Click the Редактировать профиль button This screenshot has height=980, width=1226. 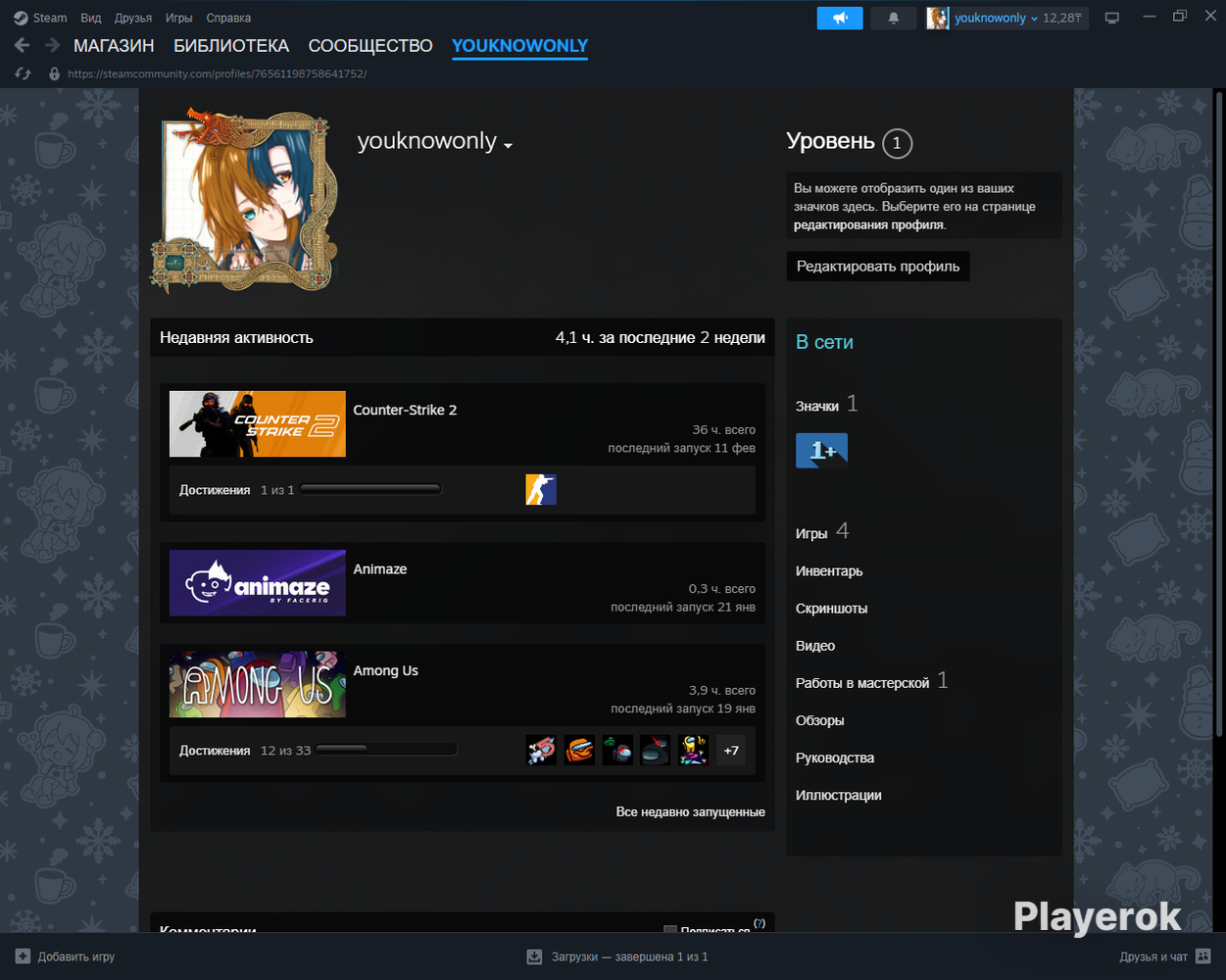pyautogui.click(x=878, y=267)
